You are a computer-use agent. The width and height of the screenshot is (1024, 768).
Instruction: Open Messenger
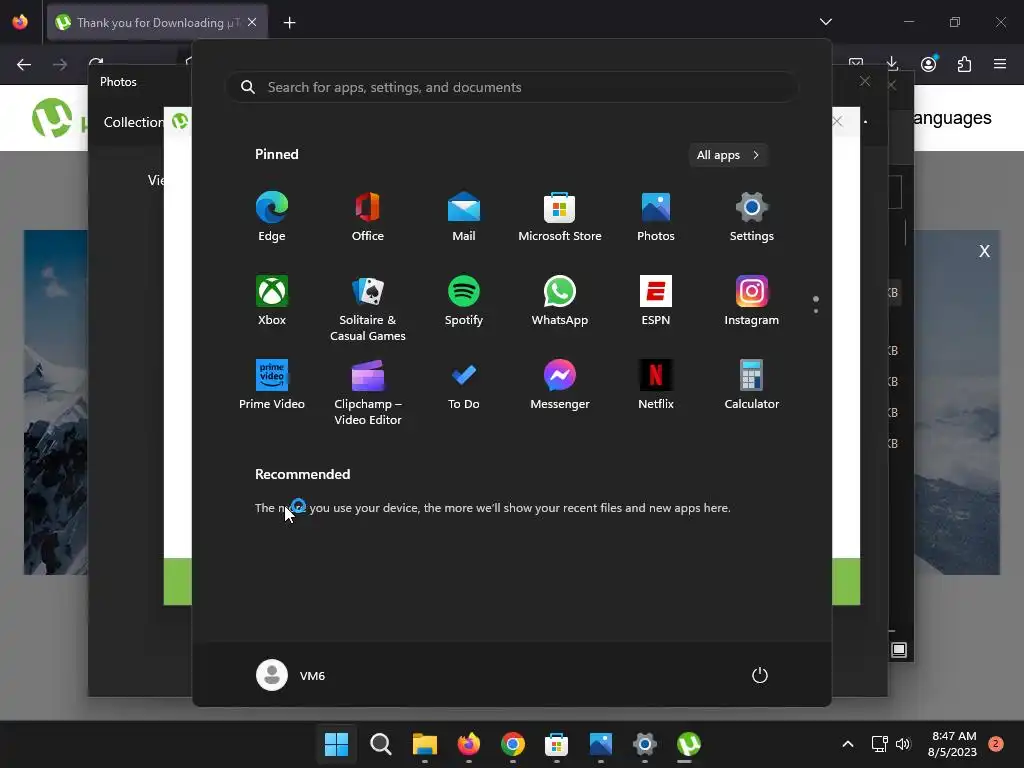click(560, 384)
